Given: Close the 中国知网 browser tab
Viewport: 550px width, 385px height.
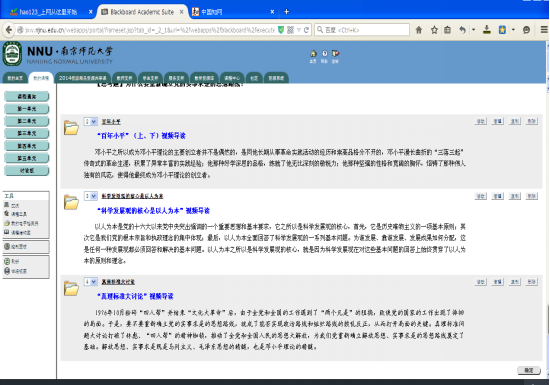Looking at the screenshot, I should coord(272,12).
